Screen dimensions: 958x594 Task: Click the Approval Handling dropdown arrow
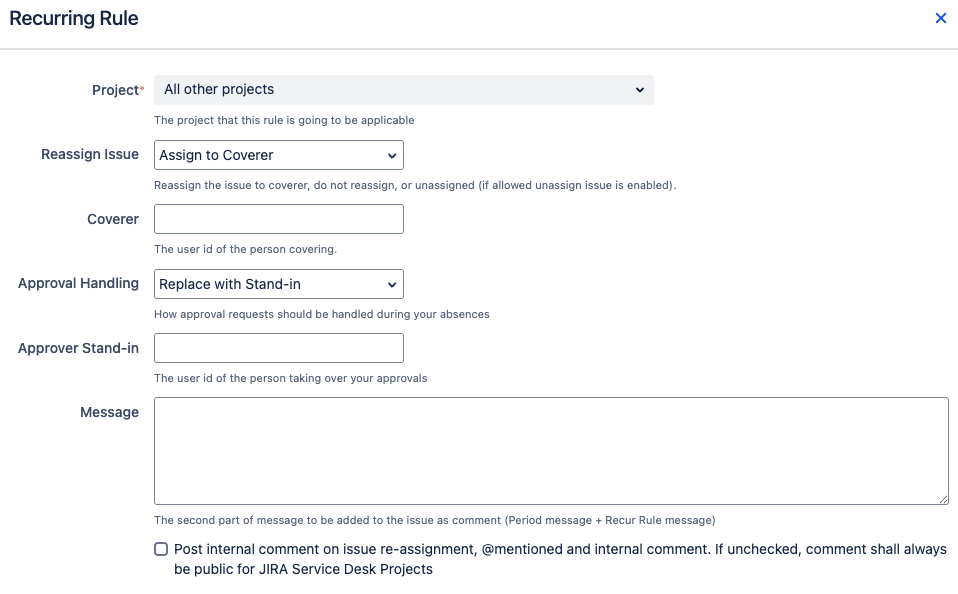pos(393,283)
